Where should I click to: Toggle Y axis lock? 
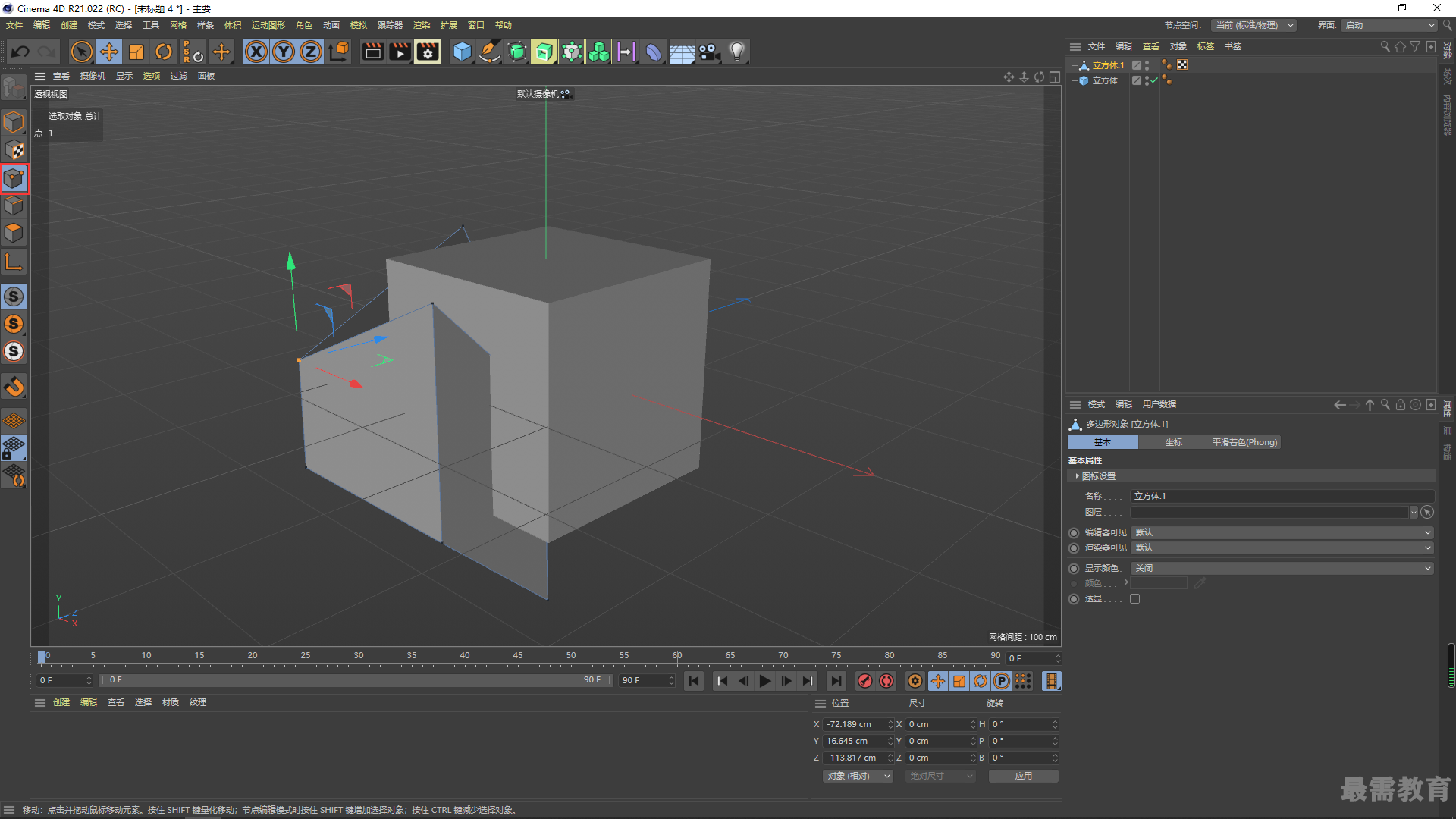pyautogui.click(x=284, y=52)
